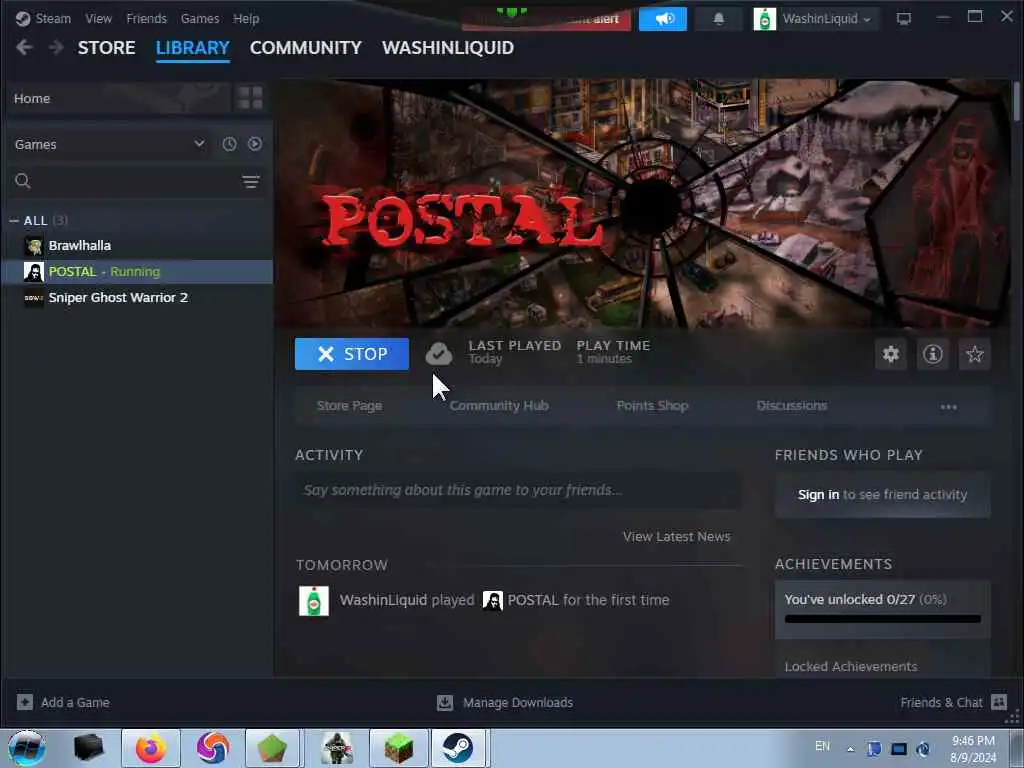Open the Store Page link
Image resolution: width=1024 pixels, height=768 pixels.
(x=349, y=406)
